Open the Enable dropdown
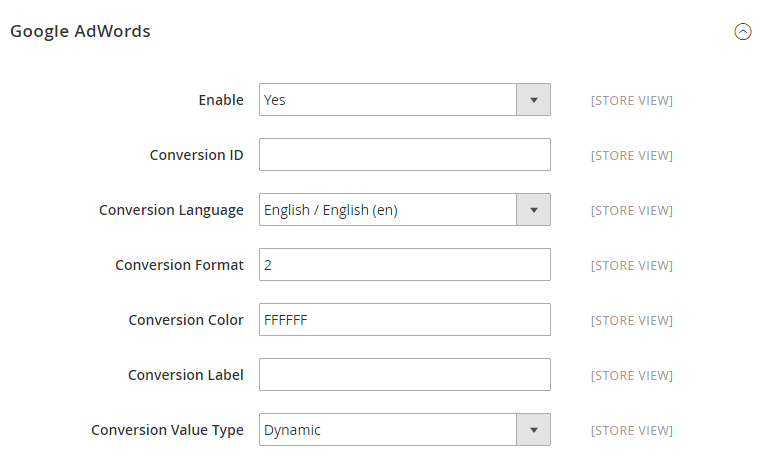The image size is (769, 468). click(405, 100)
